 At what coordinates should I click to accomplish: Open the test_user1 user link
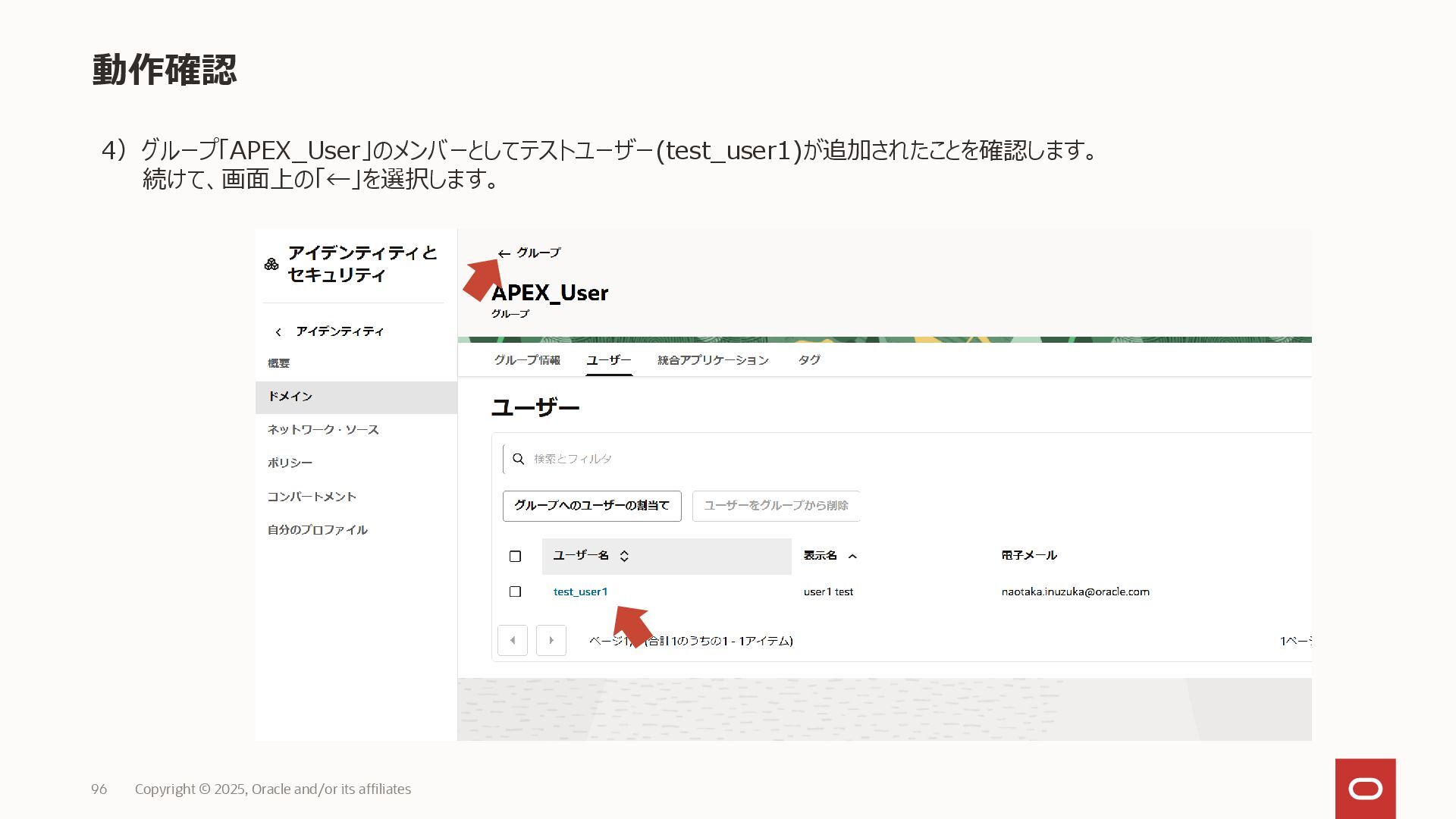pos(580,591)
